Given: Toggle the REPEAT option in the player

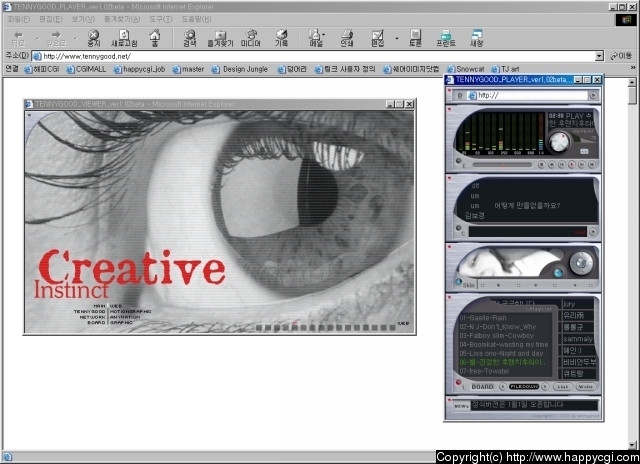Looking at the screenshot, I should 584,132.
